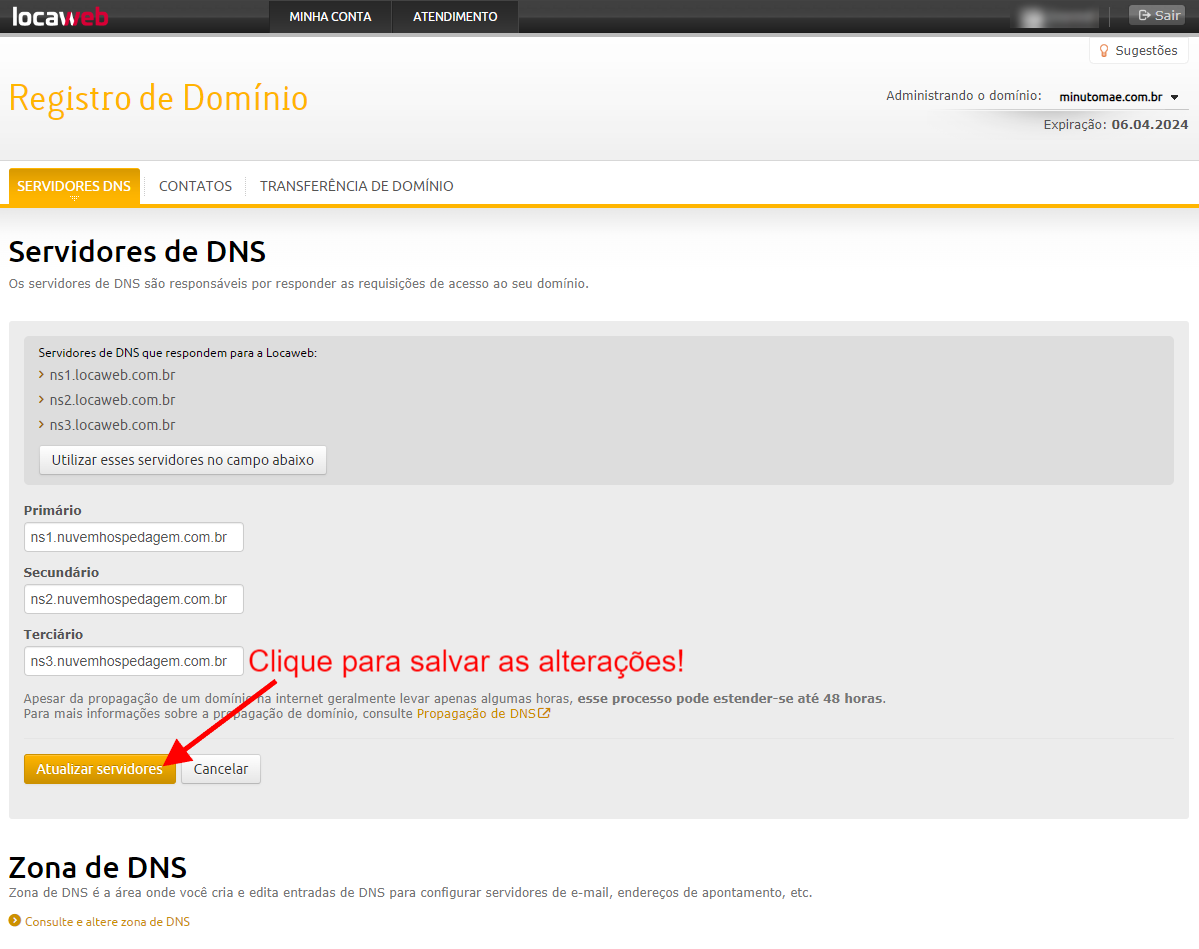The height and width of the screenshot is (949, 1199).
Task: Select the Terciário DNS input field
Action: [134, 661]
